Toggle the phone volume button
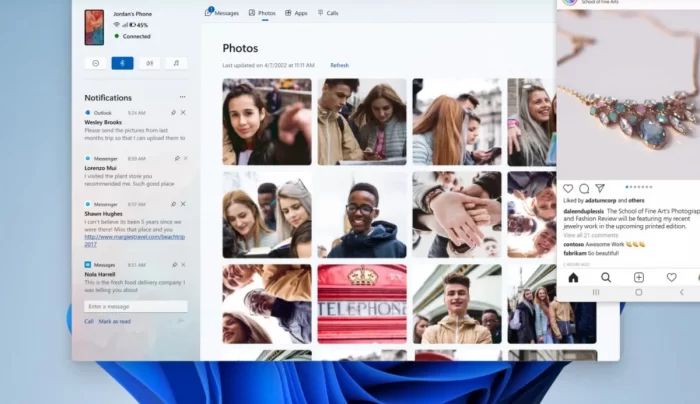The height and width of the screenshot is (404, 700). coord(149,63)
